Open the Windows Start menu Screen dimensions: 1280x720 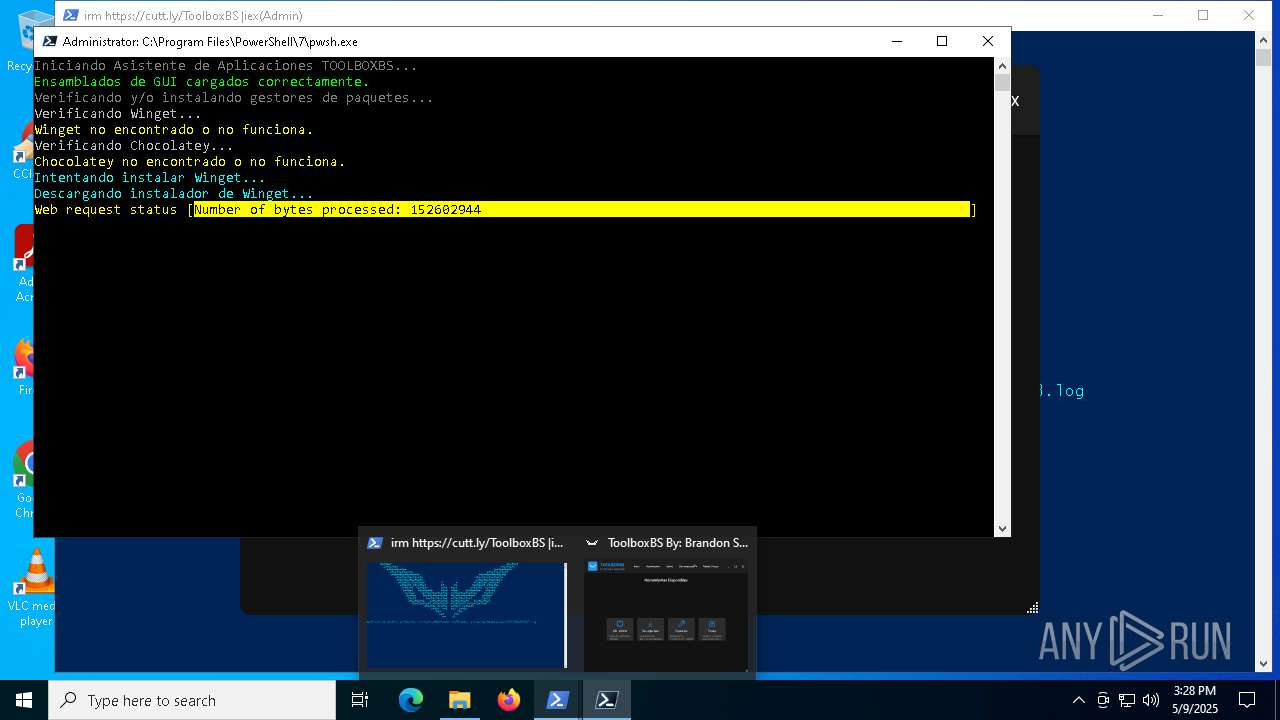point(23,700)
